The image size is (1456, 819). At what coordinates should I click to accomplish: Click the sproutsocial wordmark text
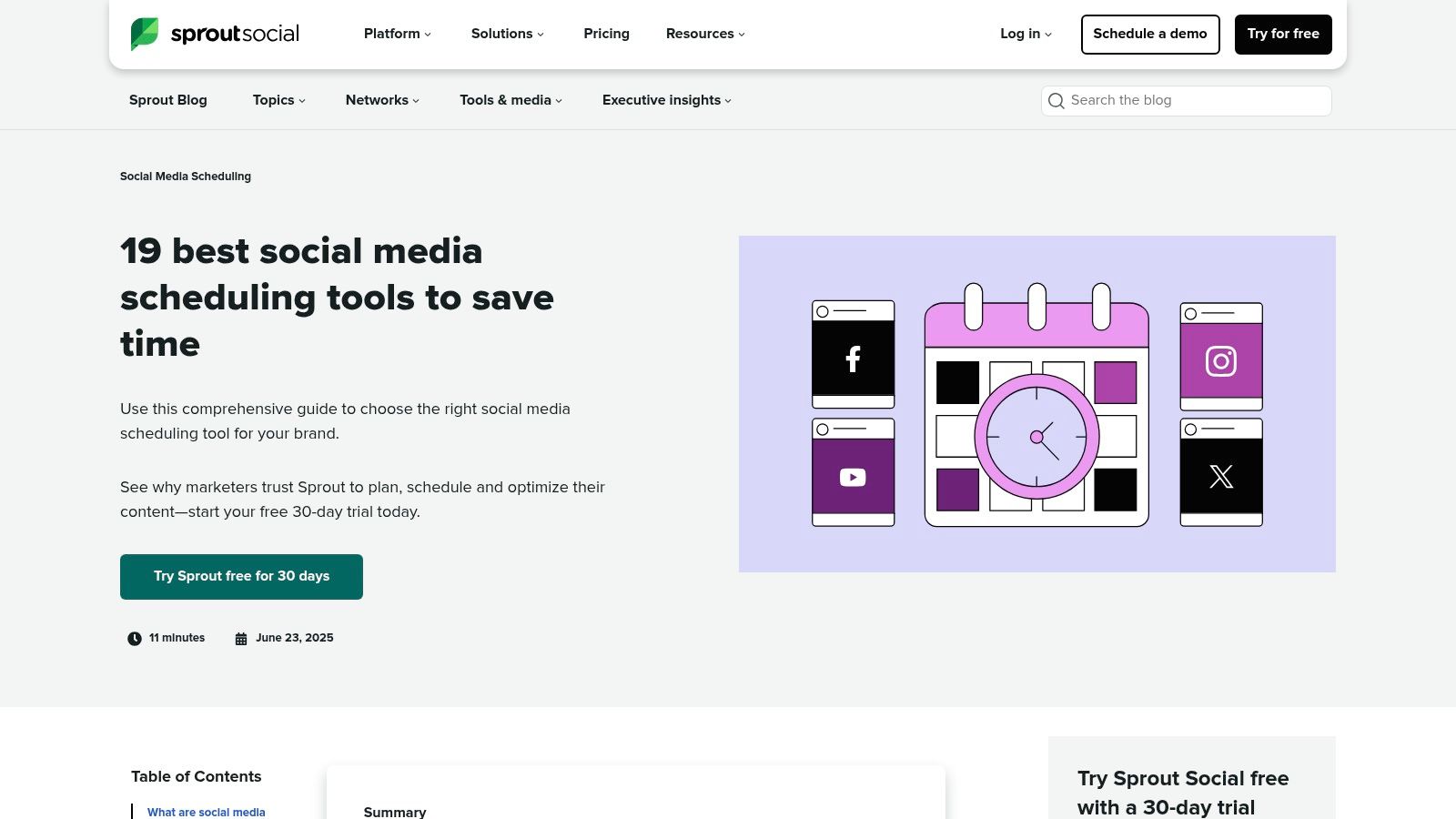pyautogui.click(x=235, y=34)
